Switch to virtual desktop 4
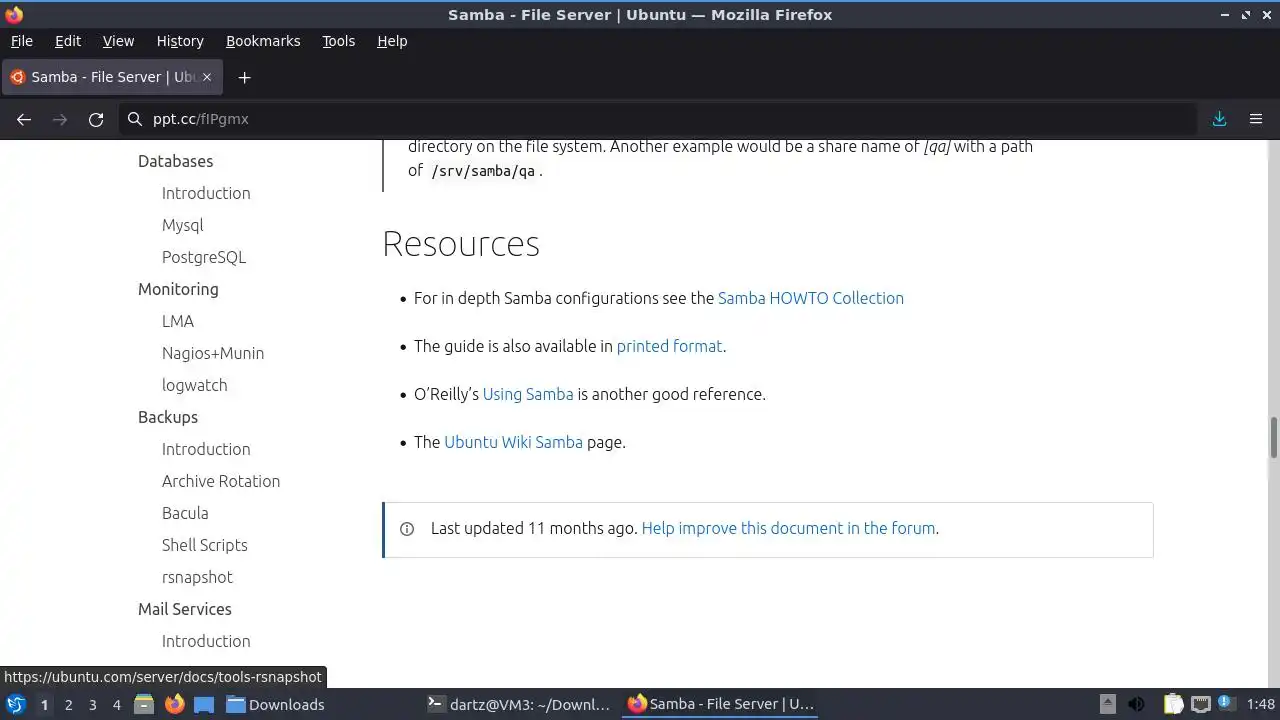Viewport: 1280px width, 720px height. pyautogui.click(x=116, y=704)
